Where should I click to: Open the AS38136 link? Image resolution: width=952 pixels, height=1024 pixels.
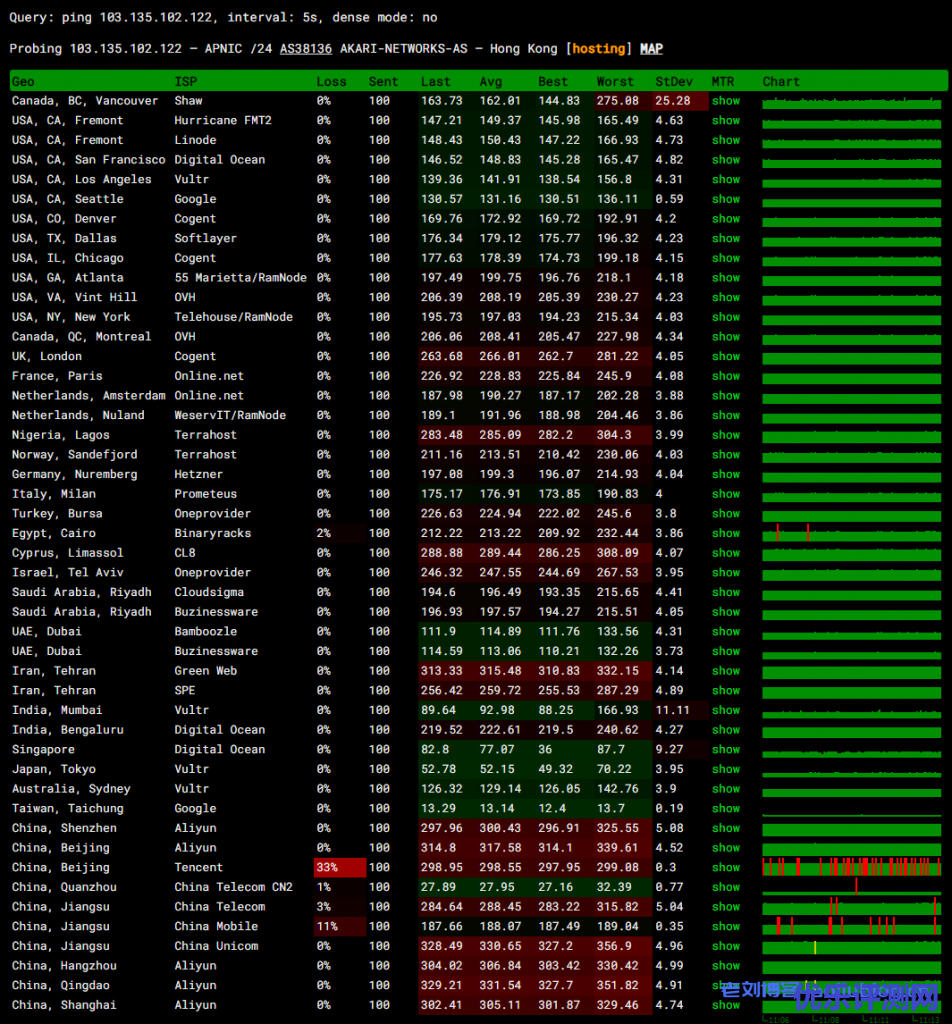tap(306, 49)
